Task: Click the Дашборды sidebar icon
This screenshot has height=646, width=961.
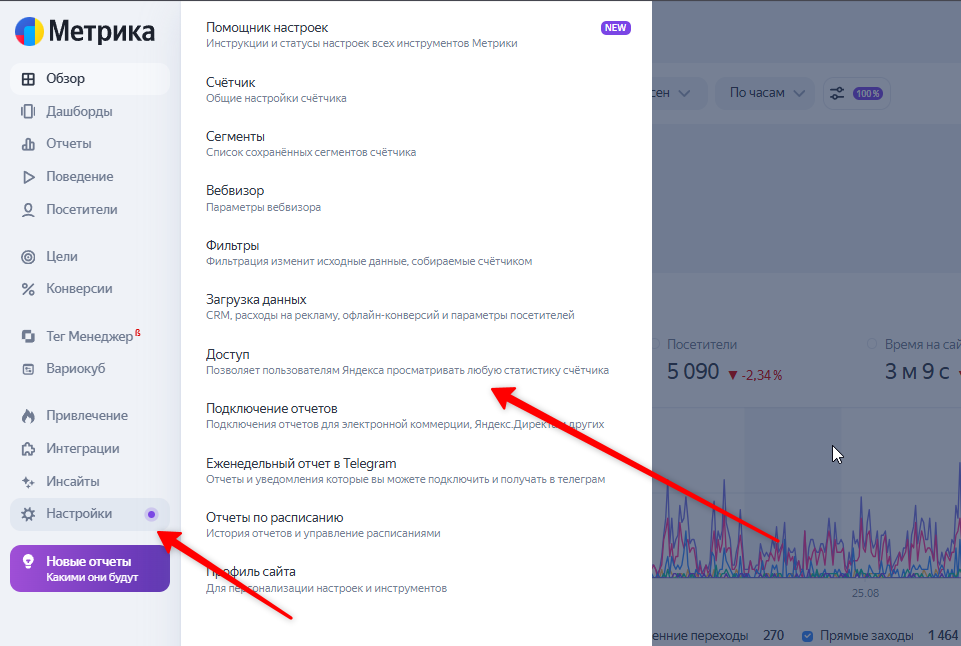Action: tap(28, 111)
